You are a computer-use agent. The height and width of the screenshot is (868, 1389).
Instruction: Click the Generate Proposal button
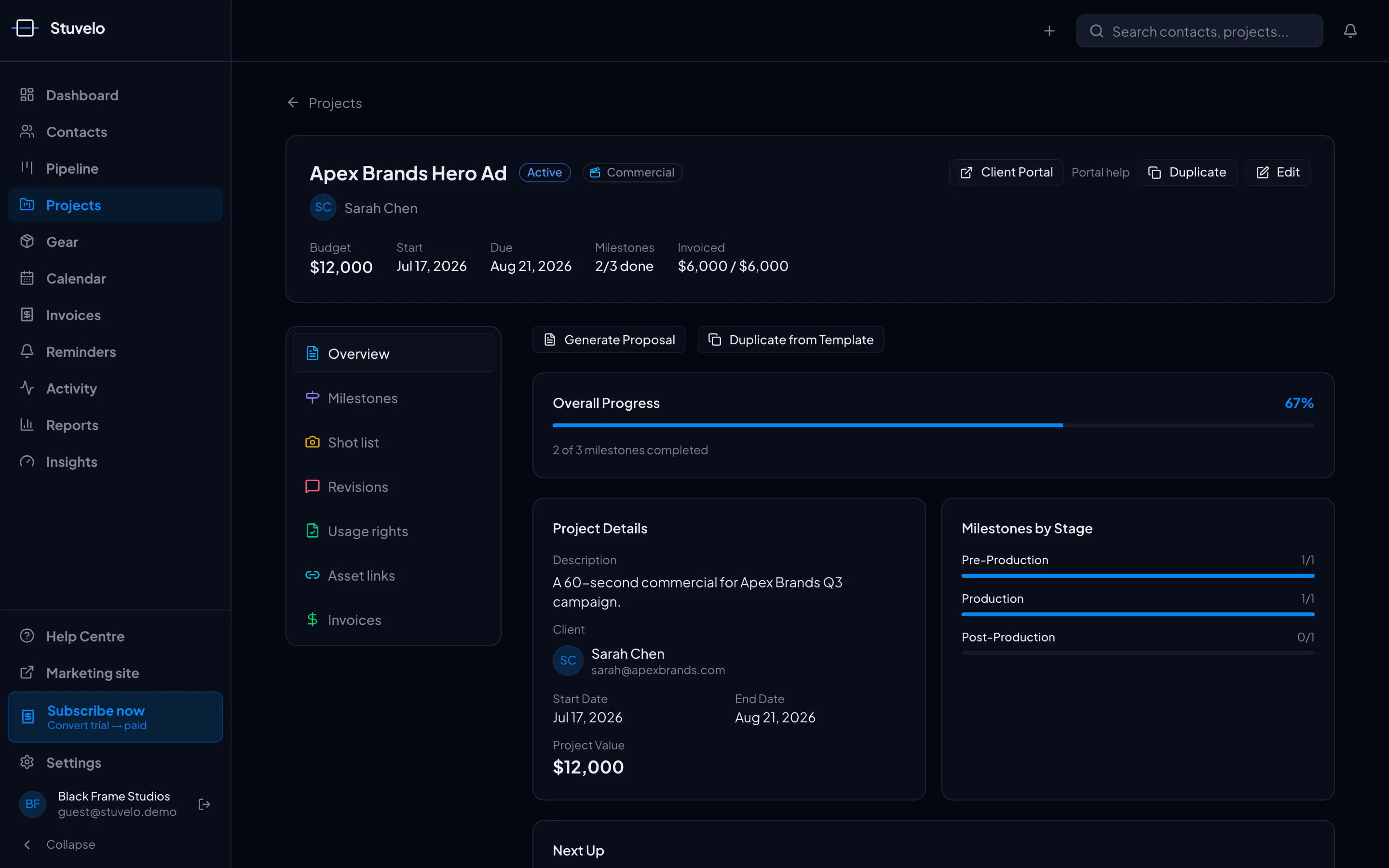[x=609, y=340]
